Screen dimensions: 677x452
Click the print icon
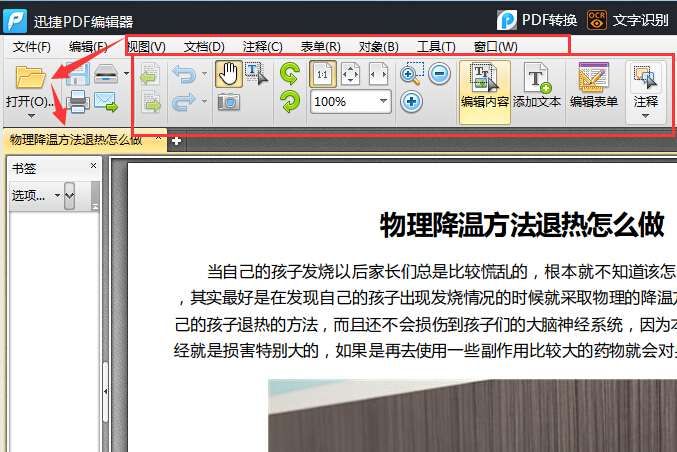point(78,102)
